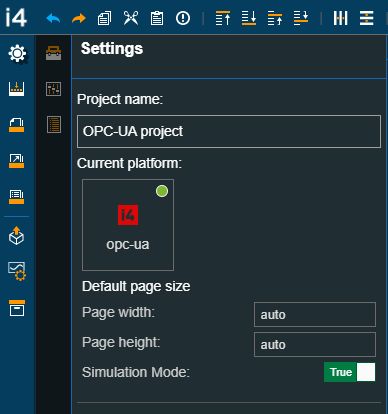Undo the last action with the blue arrow
Screen dimensions: 388x414
53,18
